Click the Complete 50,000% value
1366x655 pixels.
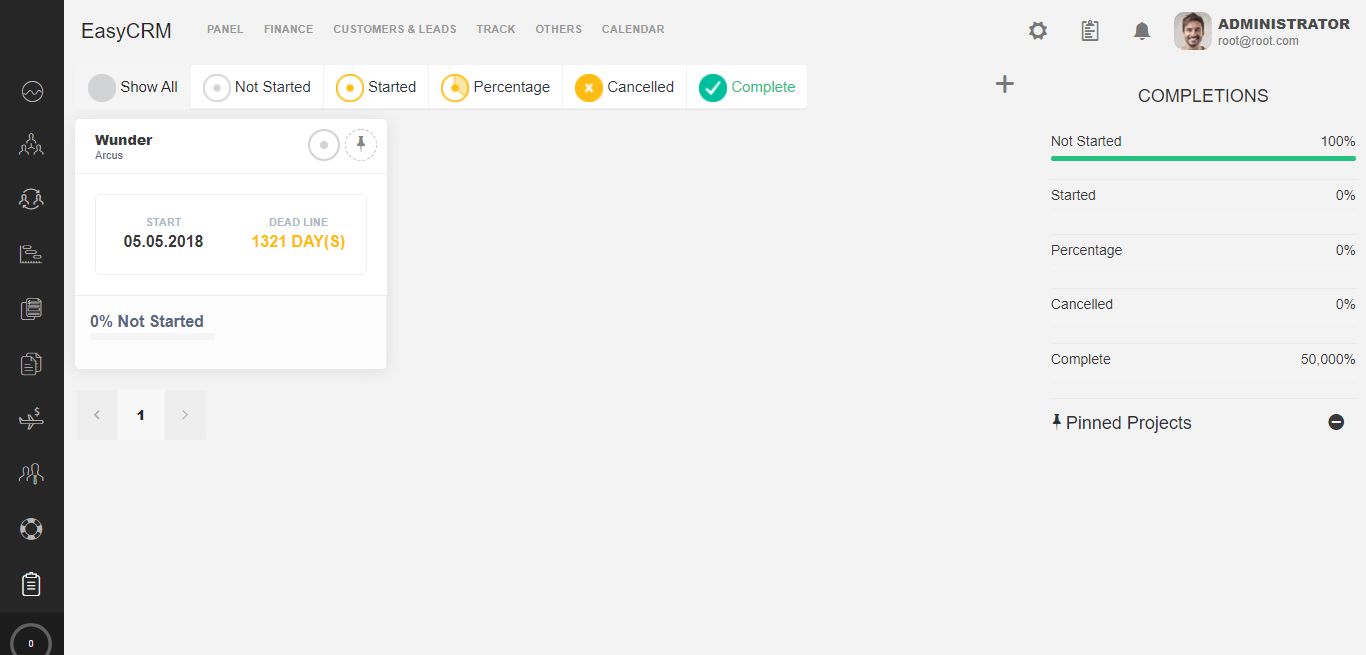point(1328,359)
